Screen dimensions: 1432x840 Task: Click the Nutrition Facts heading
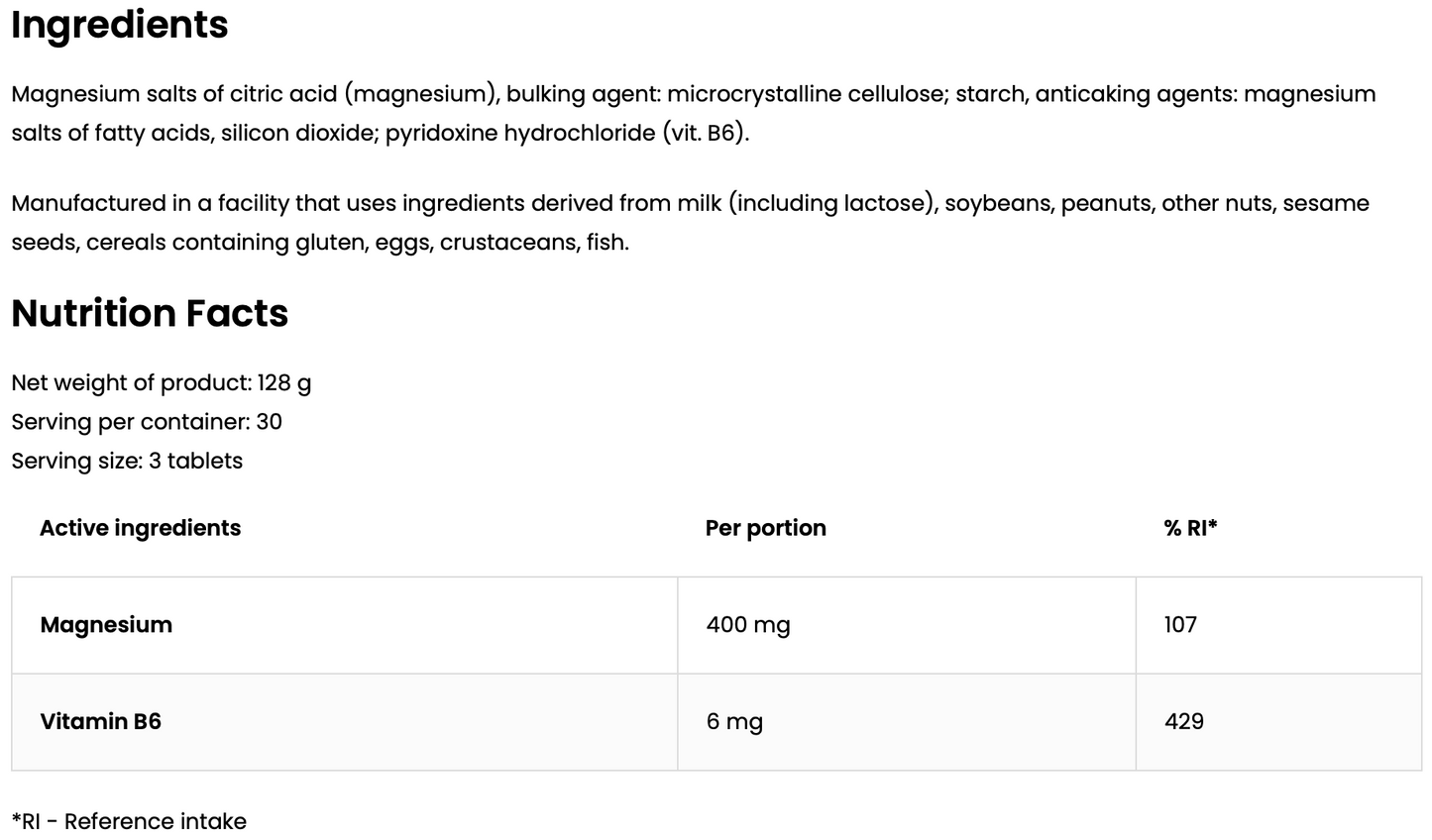pyautogui.click(x=150, y=313)
